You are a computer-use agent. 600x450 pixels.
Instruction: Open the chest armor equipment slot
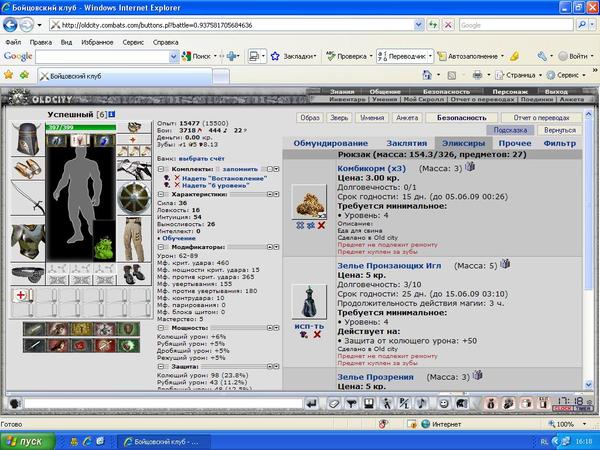(28, 241)
